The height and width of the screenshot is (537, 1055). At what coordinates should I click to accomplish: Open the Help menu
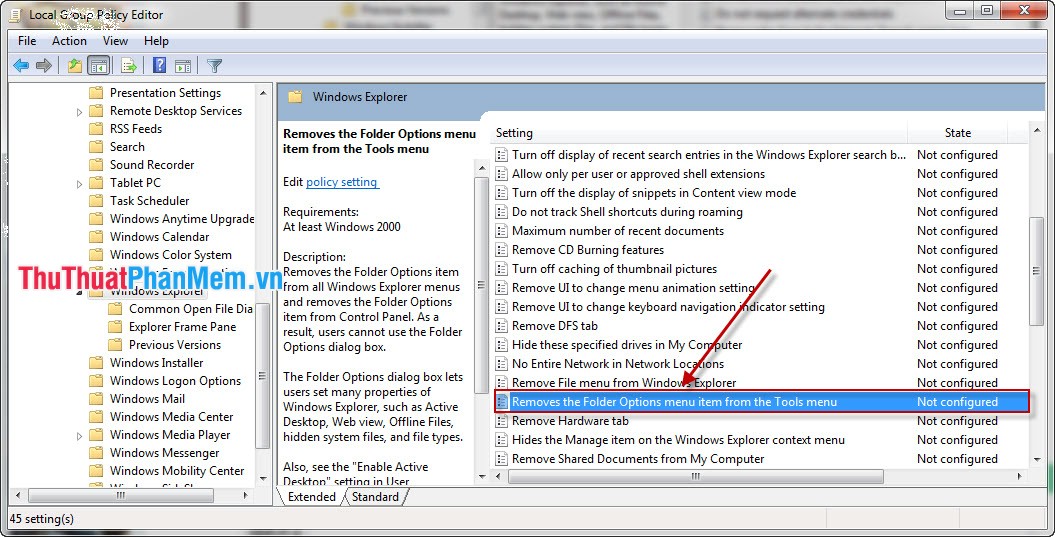156,41
